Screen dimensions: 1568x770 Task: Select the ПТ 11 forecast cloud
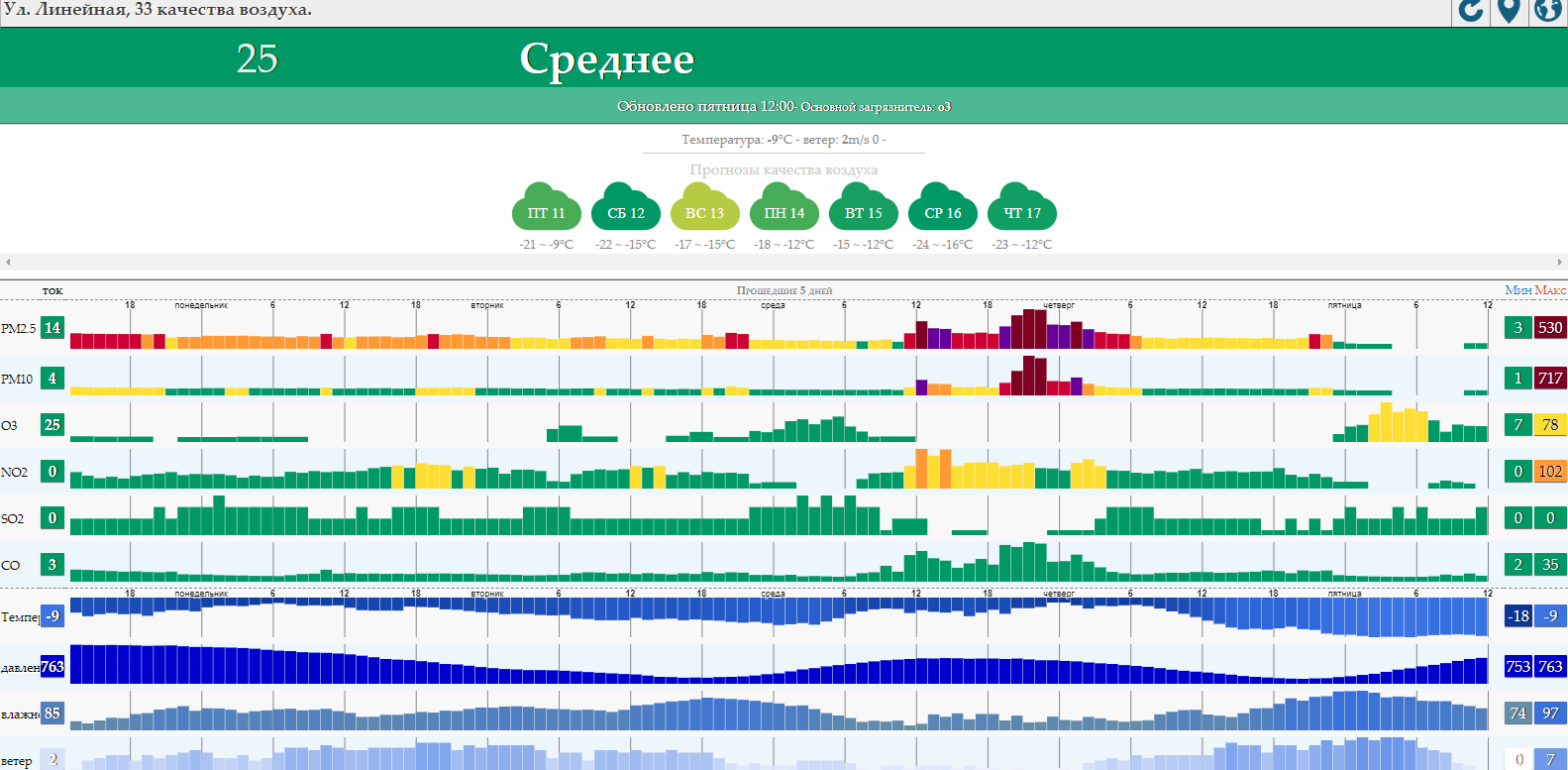pos(546,207)
